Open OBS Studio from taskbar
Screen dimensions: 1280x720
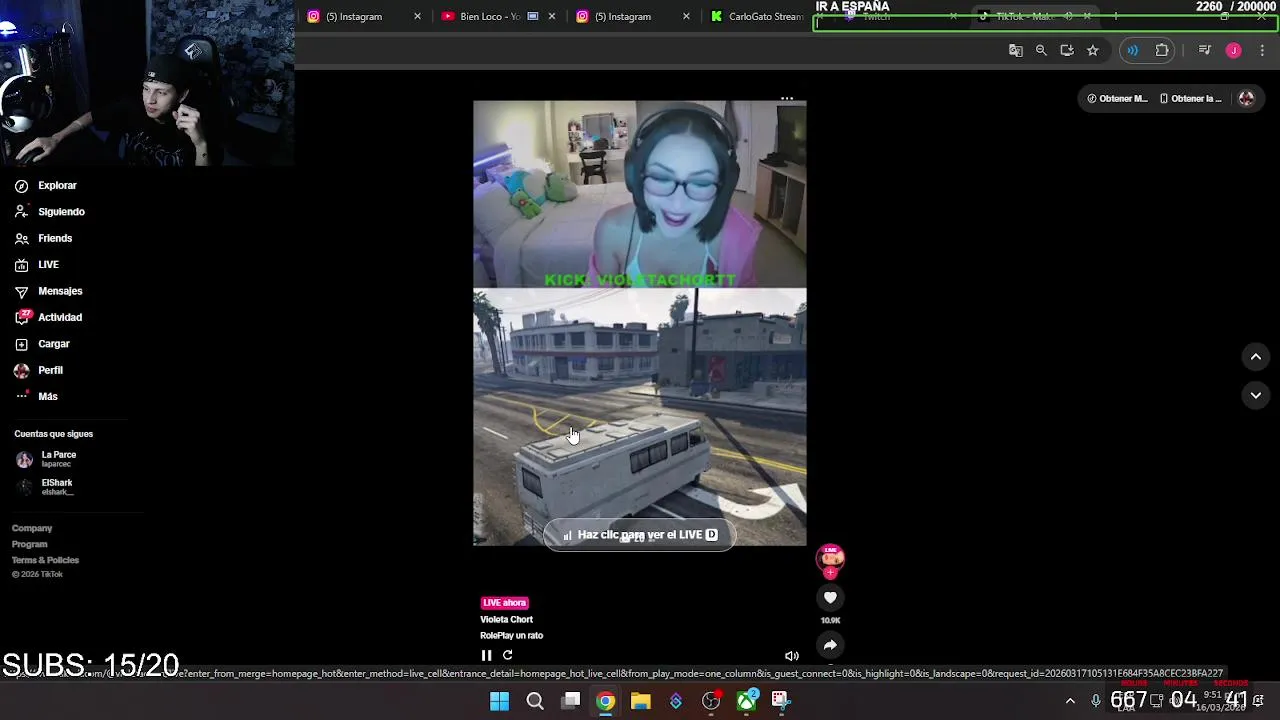[x=711, y=701]
